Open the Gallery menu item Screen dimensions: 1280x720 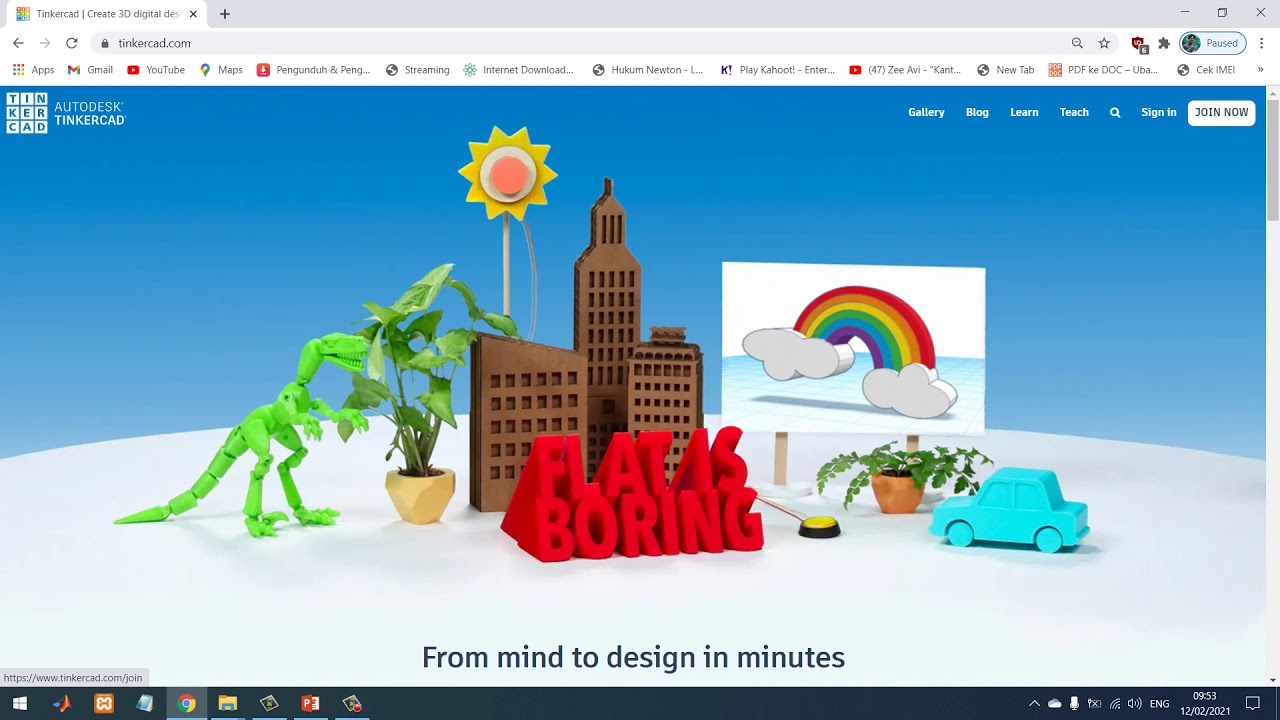[x=926, y=113]
